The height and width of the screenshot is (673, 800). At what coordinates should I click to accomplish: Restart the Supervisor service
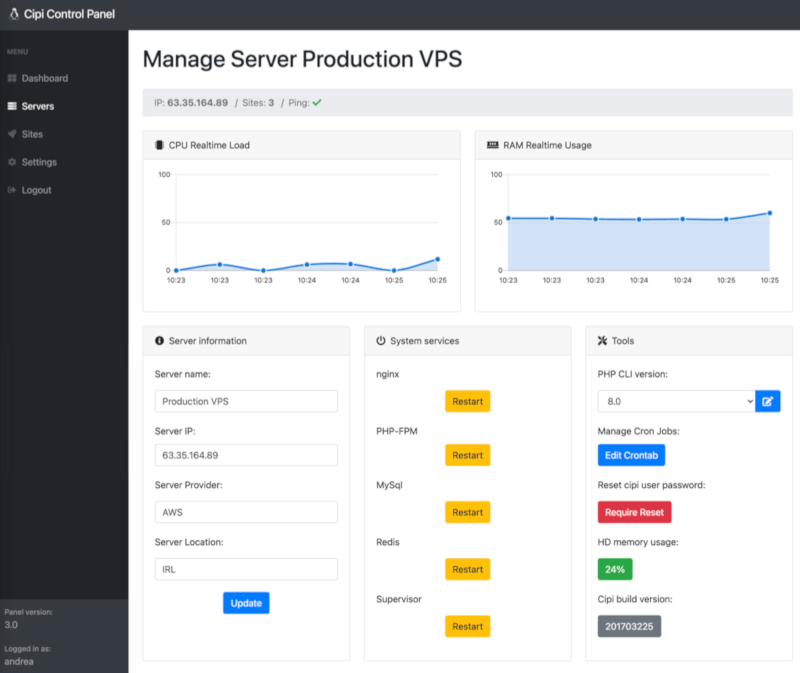pos(467,627)
